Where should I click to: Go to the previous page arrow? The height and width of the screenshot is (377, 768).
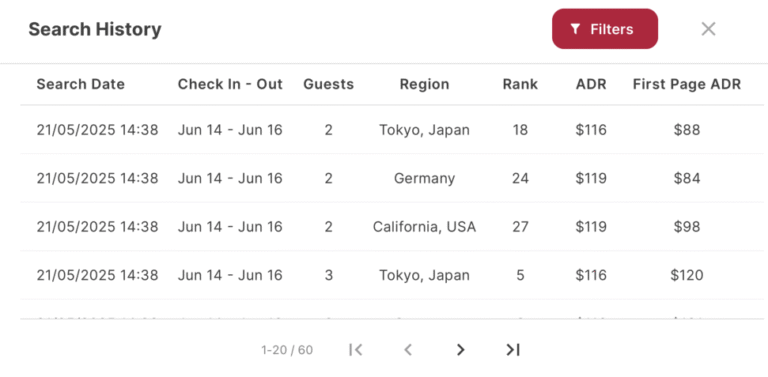[408, 350]
